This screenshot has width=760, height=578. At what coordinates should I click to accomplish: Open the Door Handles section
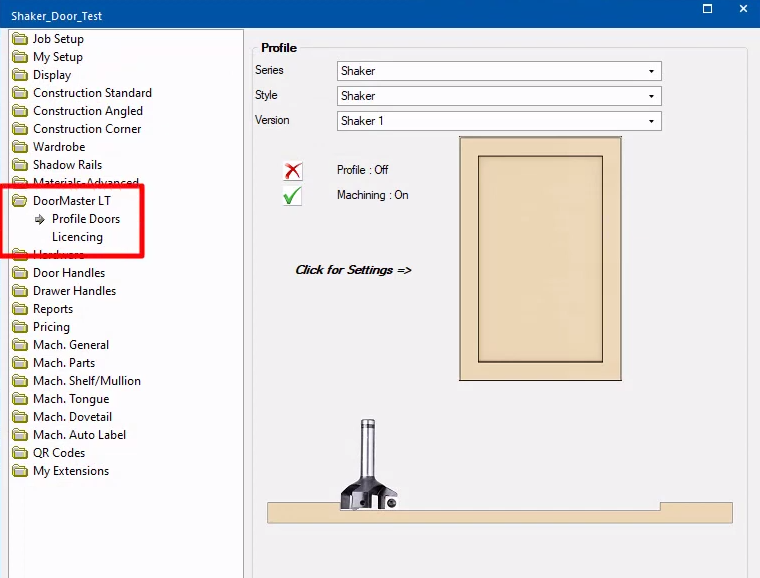pos(69,273)
